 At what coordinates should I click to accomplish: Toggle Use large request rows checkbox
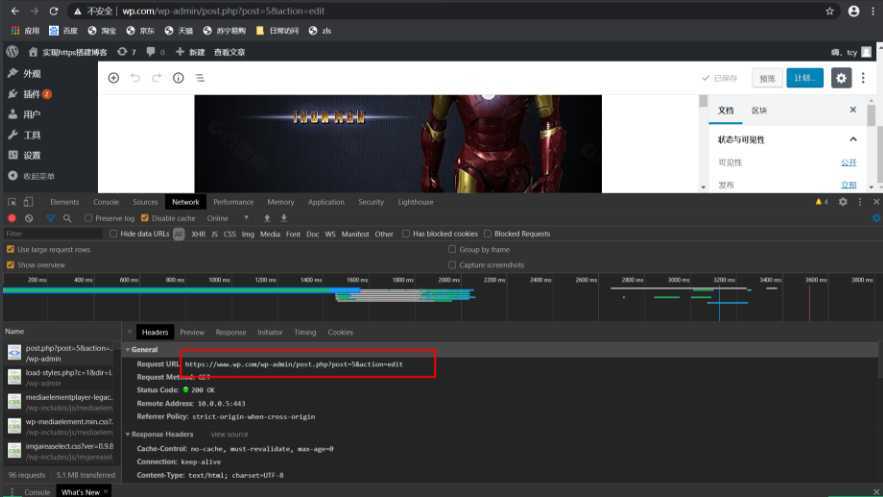pos(10,249)
